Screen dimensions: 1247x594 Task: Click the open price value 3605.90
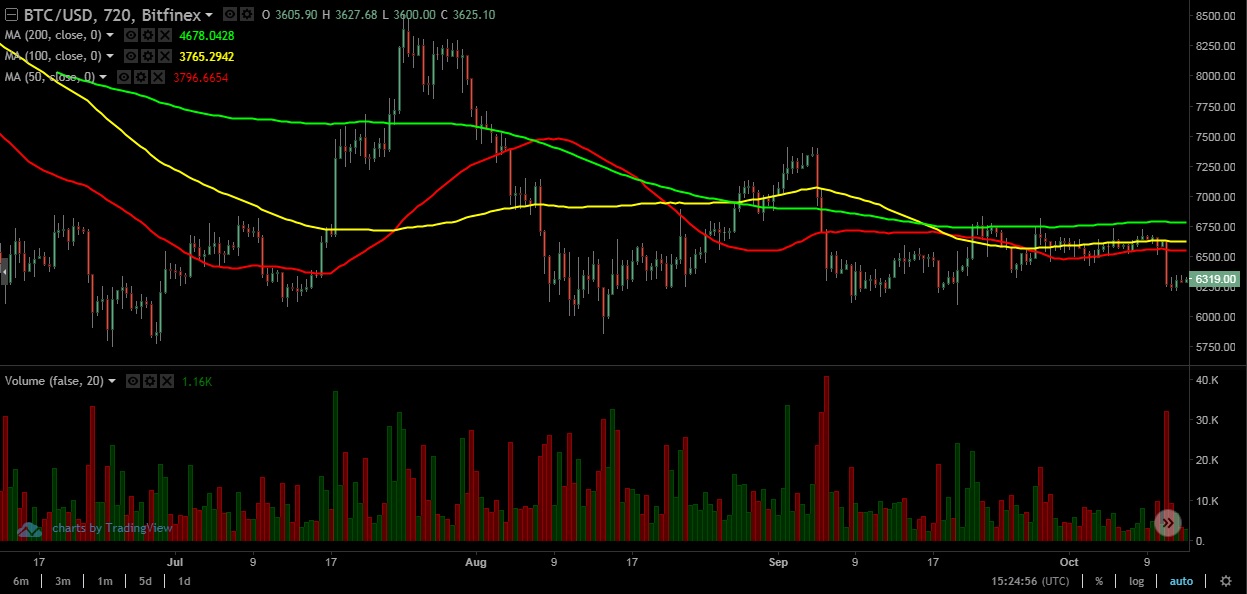tap(295, 15)
